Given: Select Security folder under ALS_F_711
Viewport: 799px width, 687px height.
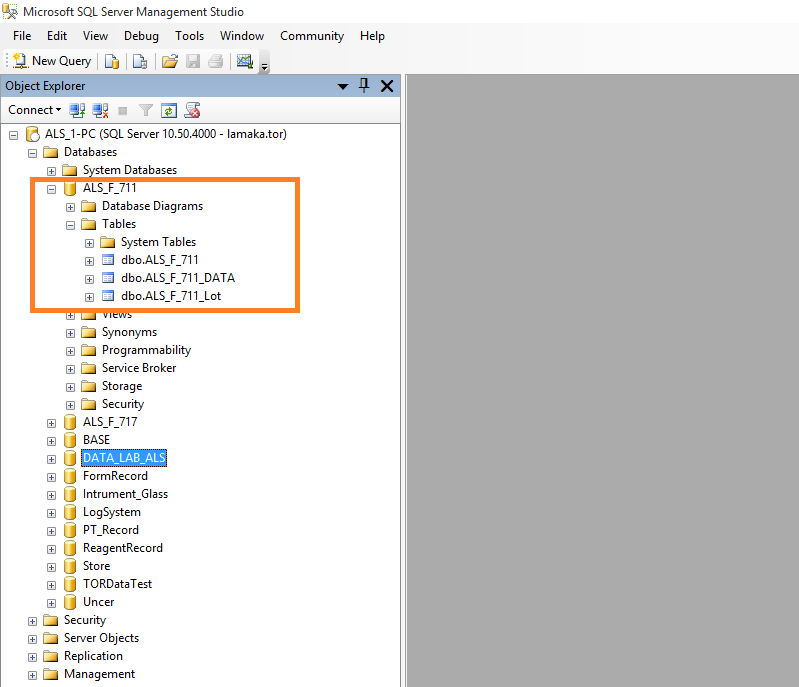Looking at the screenshot, I should click(x=123, y=404).
